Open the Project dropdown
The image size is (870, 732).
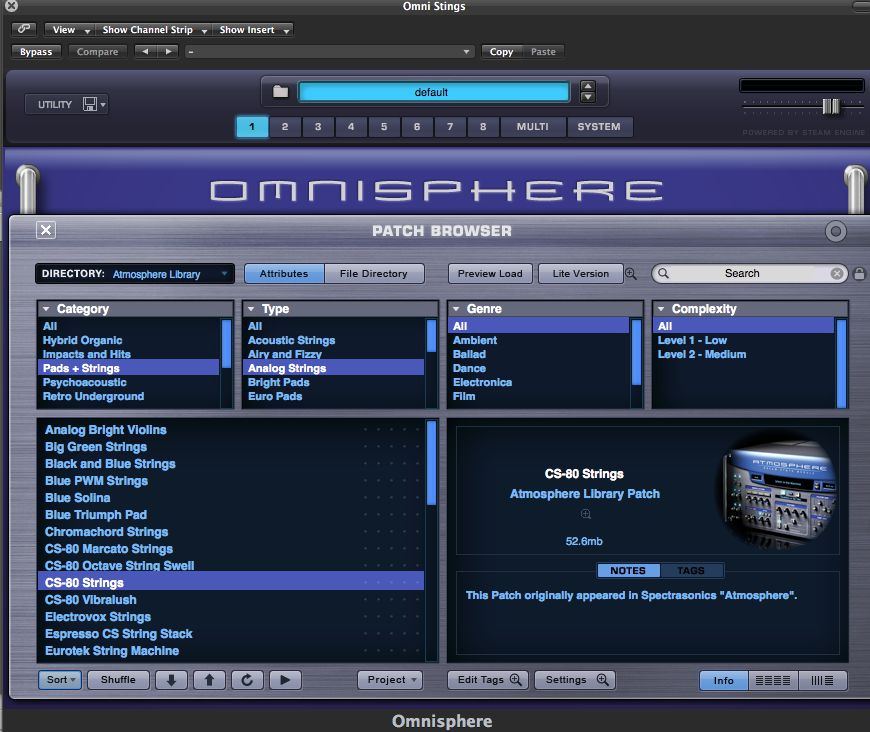[391, 680]
